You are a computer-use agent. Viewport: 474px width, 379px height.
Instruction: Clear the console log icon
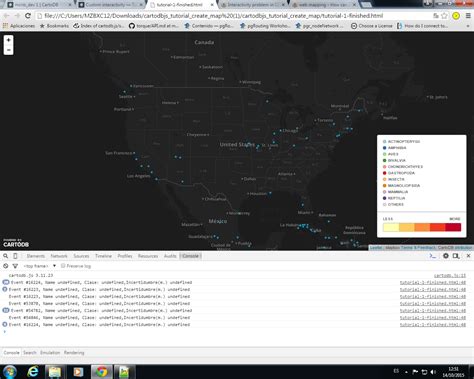[x=6, y=266]
